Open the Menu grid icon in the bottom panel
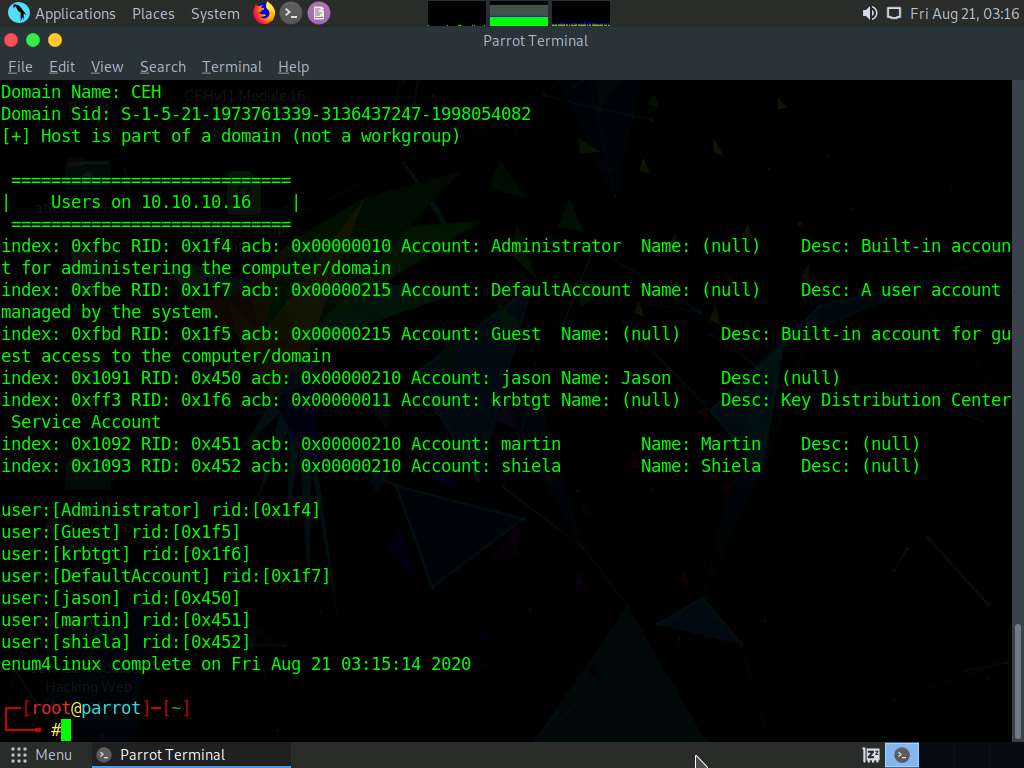Viewport: 1024px width, 768px height. tap(19, 755)
